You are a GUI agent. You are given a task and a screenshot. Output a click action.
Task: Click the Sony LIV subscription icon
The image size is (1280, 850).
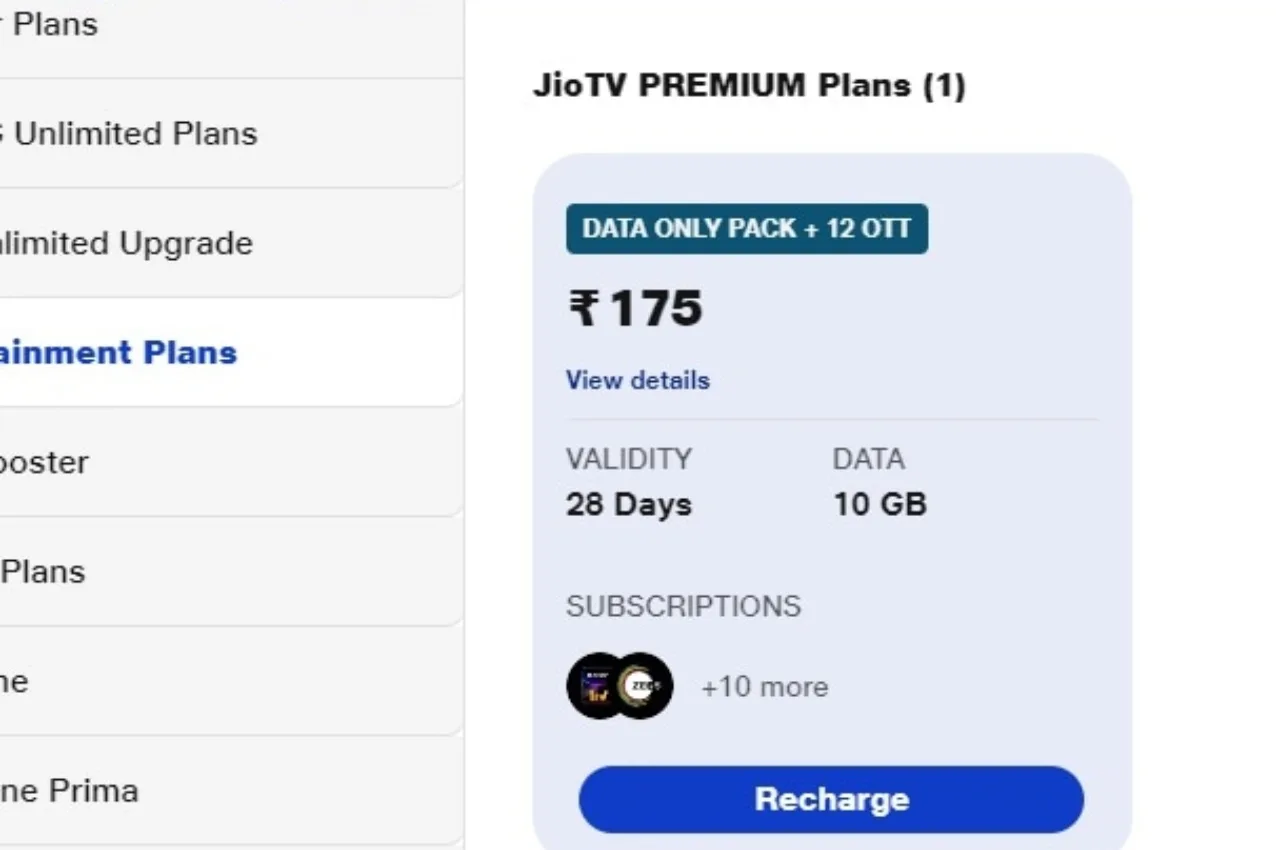click(592, 686)
